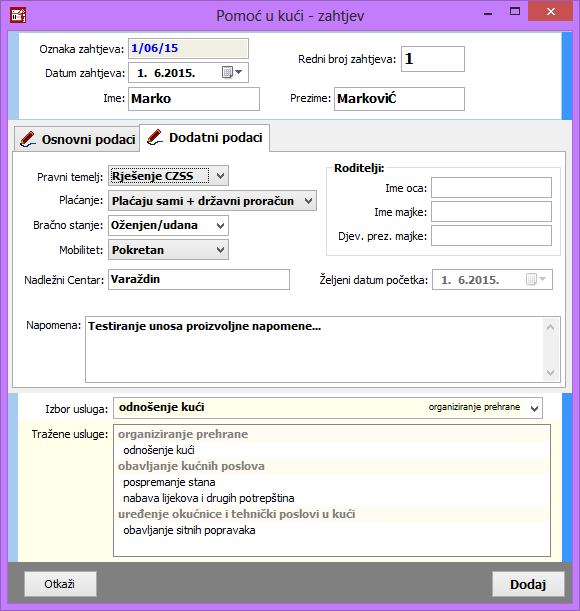This screenshot has height=611, width=580.
Task: Open calendar picker for Datum zahtjeva
Action: click(232, 72)
